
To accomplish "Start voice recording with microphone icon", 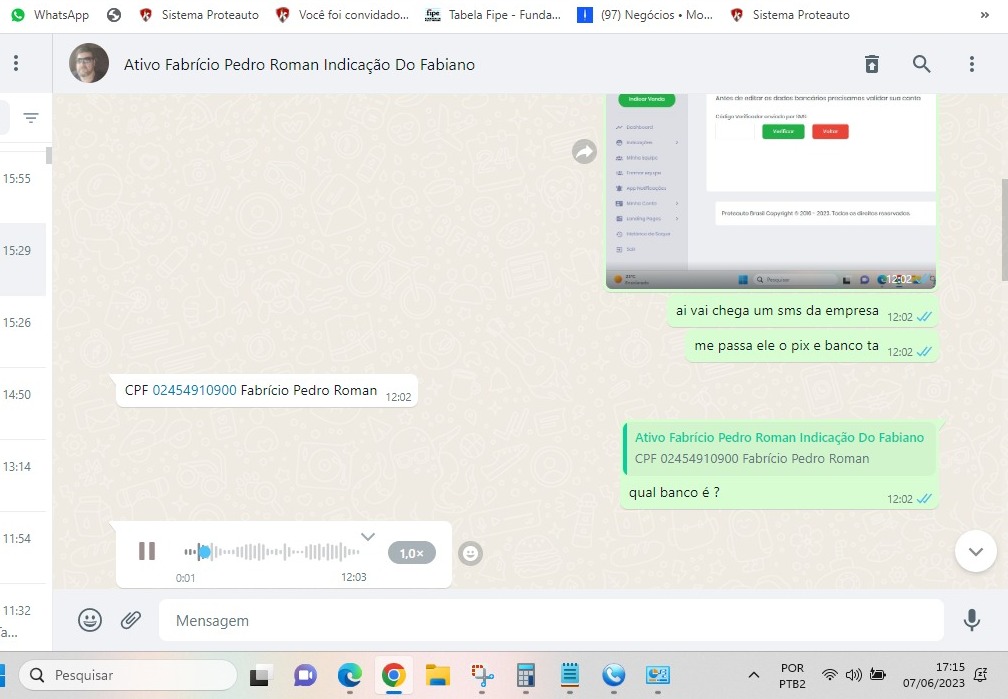I will click(971, 620).
